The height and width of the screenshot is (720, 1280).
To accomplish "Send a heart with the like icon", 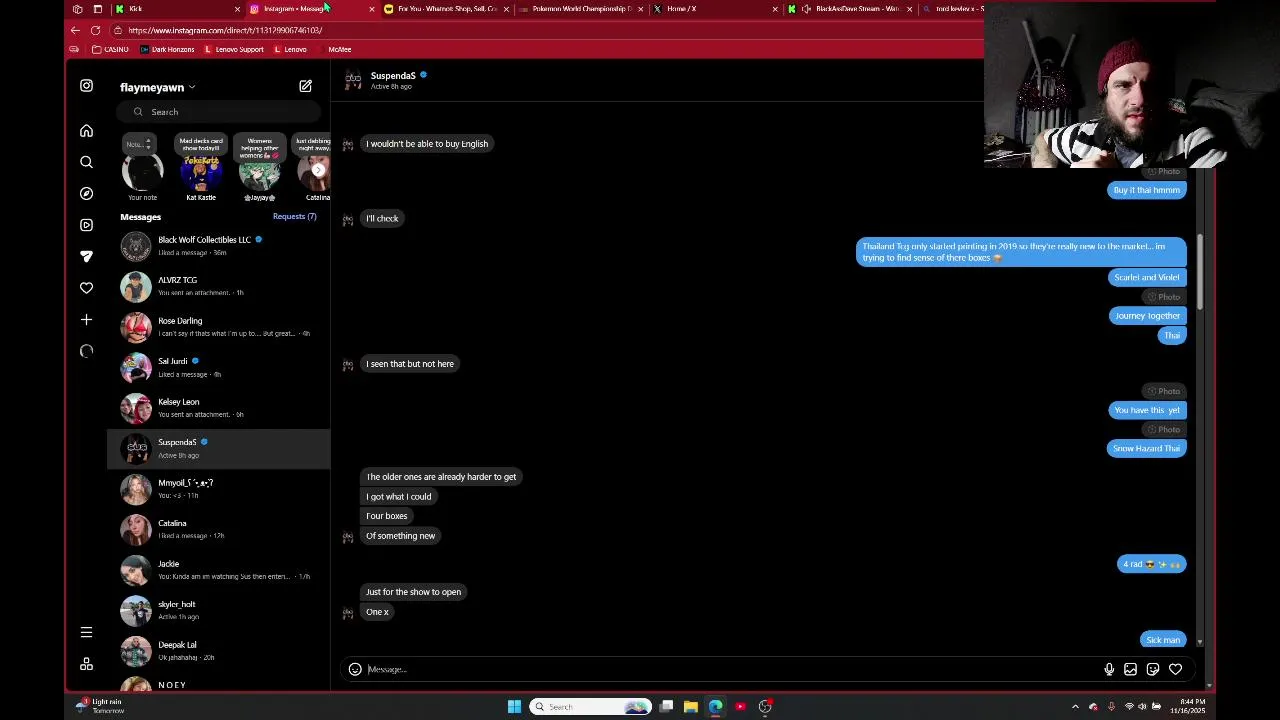I will tap(1176, 669).
